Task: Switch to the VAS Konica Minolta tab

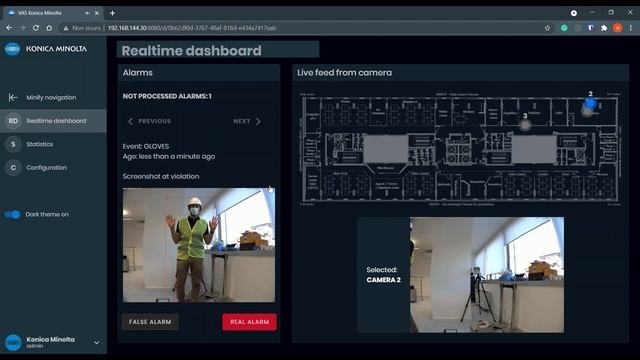Action: pyautogui.click(x=53, y=13)
